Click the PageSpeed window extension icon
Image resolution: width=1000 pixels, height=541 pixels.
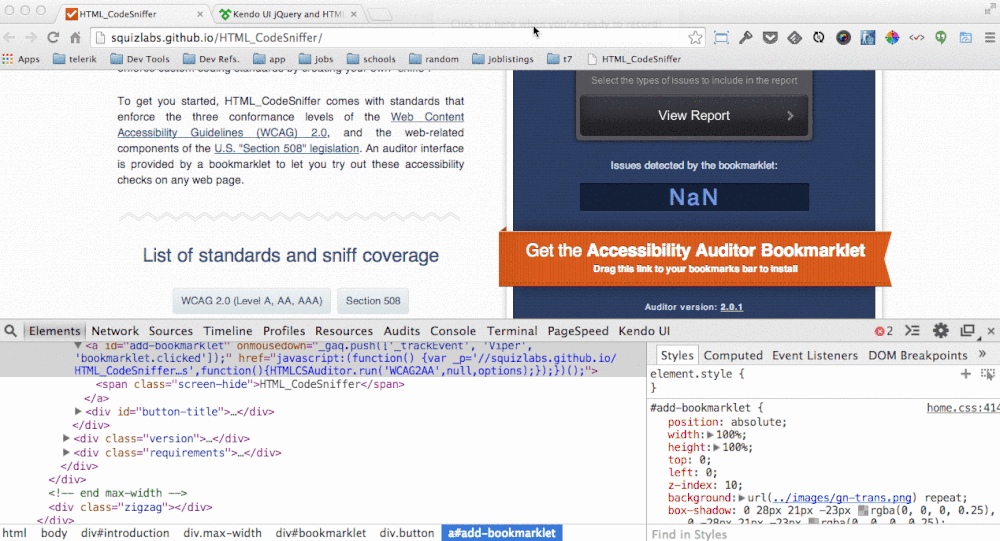pyautogui.click(x=966, y=38)
